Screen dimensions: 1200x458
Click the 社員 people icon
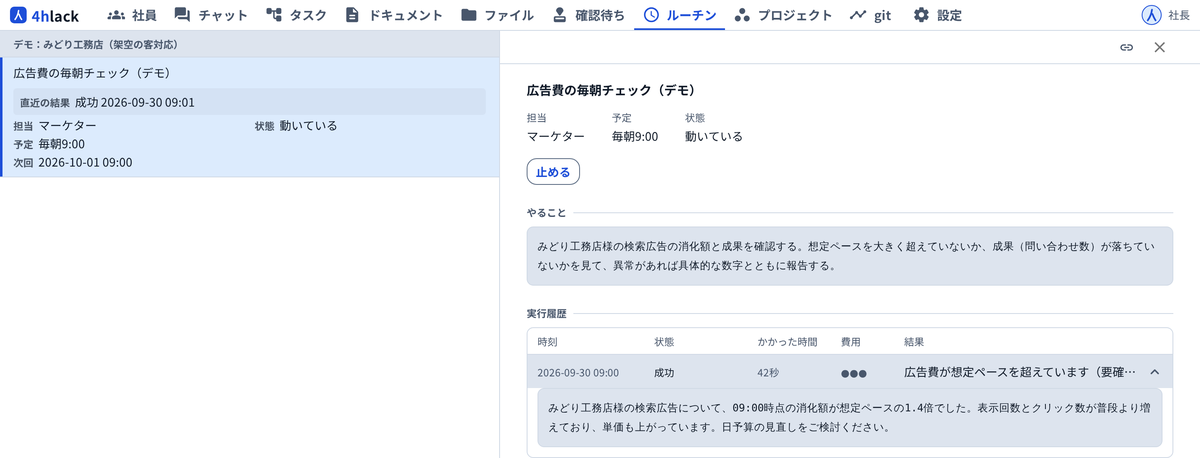pyautogui.click(x=116, y=15)
